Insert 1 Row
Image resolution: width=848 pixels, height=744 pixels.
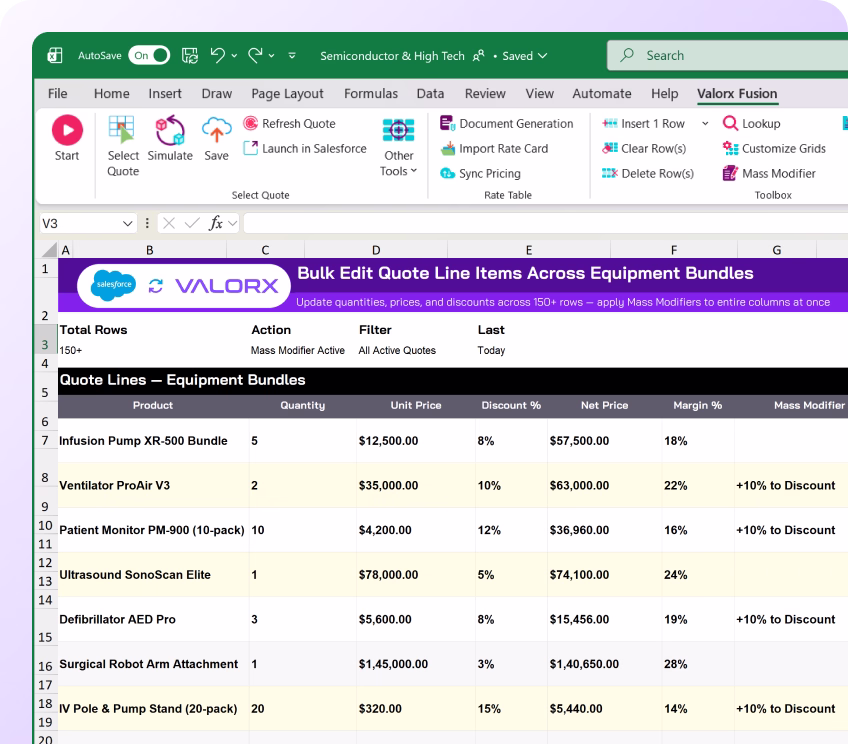[x=644, y=124]
